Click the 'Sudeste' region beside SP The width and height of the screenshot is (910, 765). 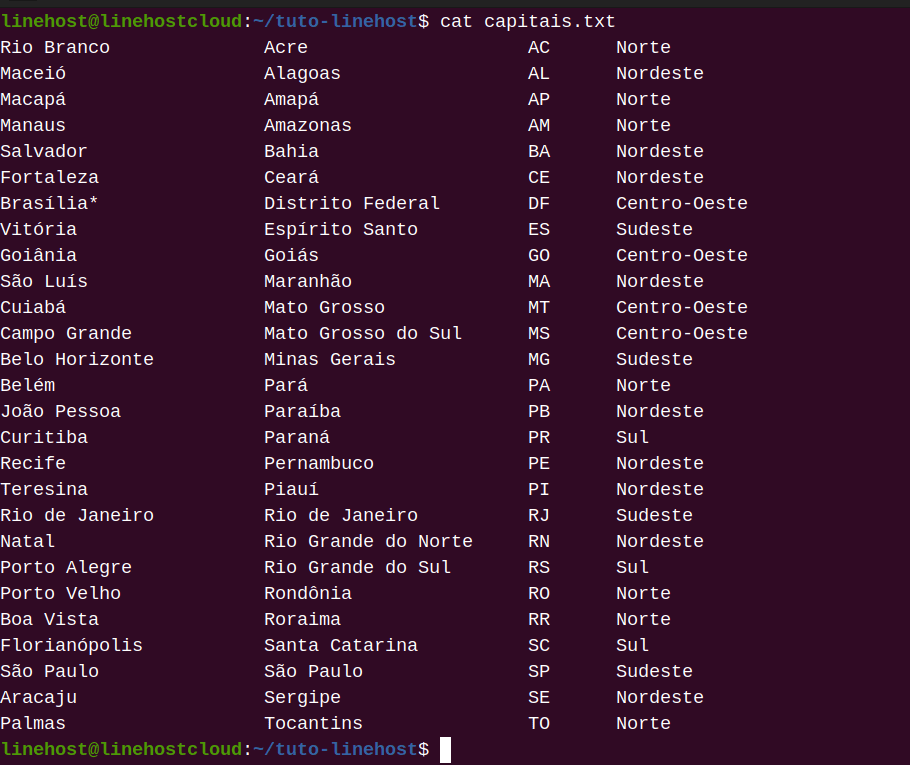[x=654, y=671]
